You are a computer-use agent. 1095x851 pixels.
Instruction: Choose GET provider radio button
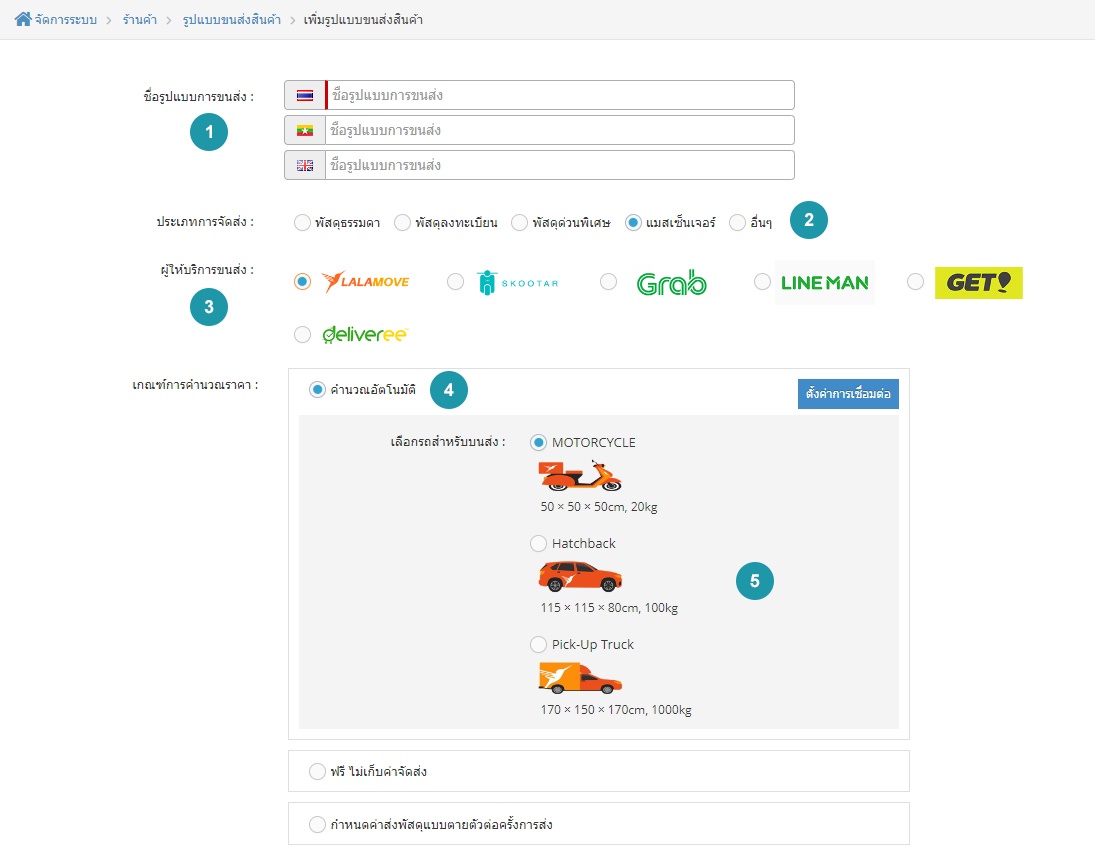pyautogui.click(x=915, y=281)
